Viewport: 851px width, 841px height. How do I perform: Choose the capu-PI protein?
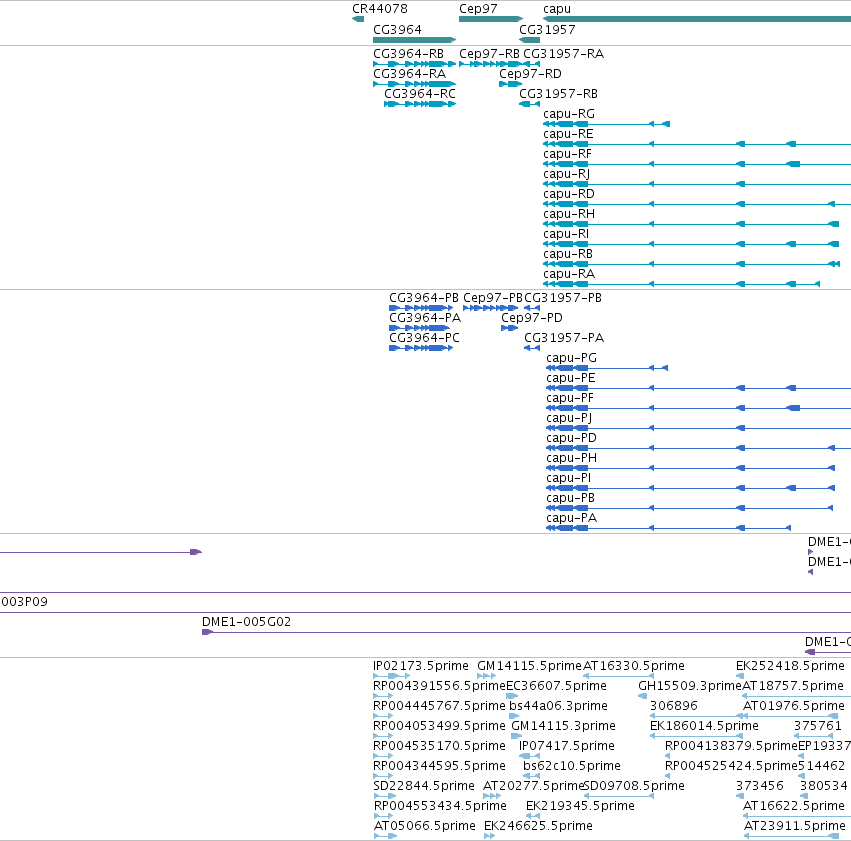tap(690, 488)
